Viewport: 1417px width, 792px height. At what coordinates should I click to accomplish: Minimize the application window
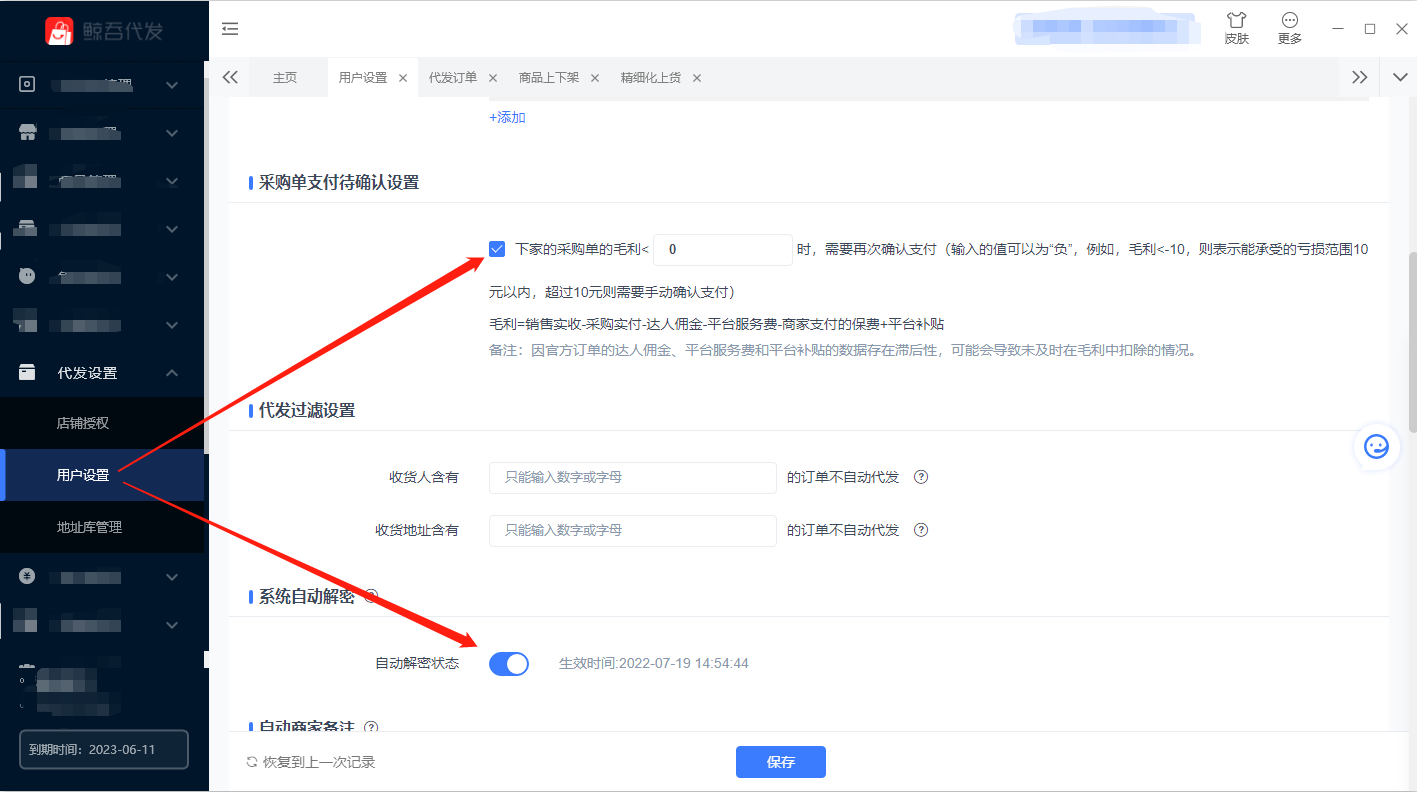click(1338, 29)
